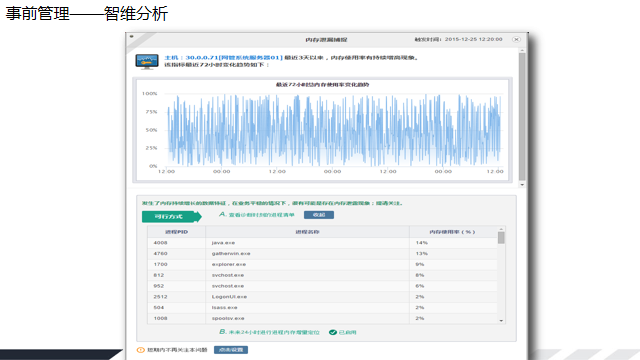Click the host monitor icon

click(x=147, y=62)
